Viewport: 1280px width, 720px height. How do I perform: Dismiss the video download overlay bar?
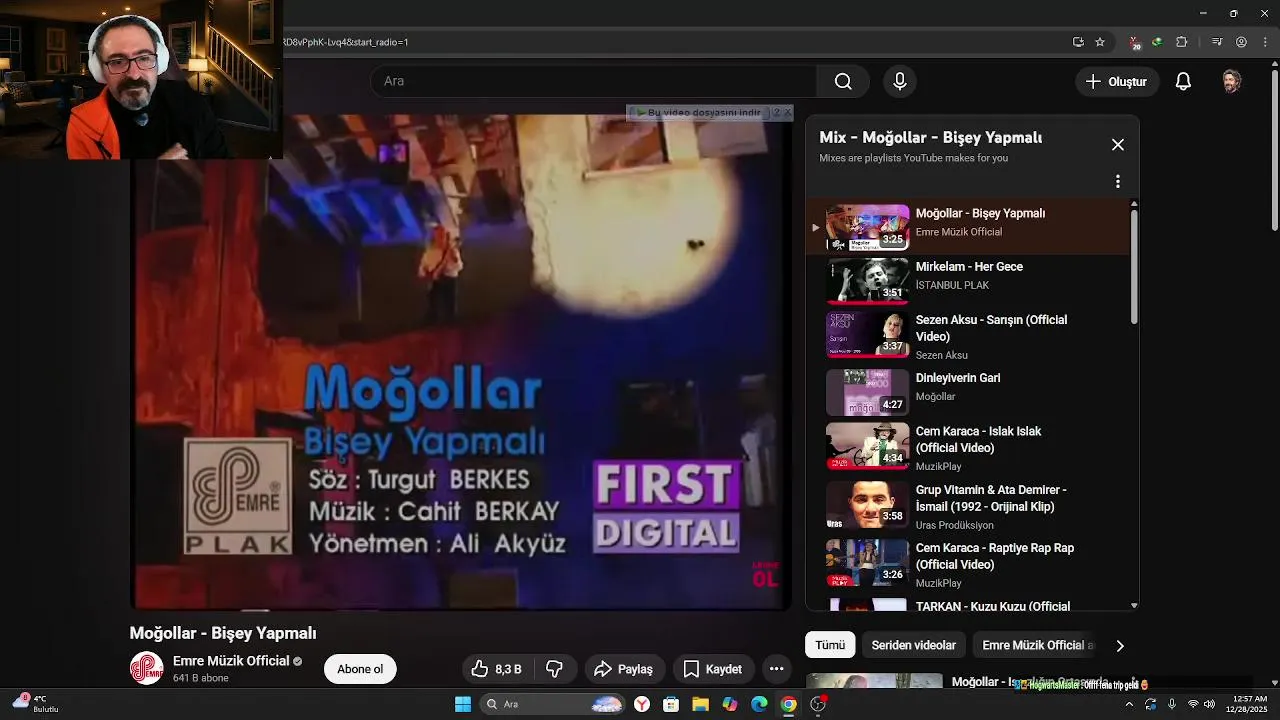pos(788,113)
